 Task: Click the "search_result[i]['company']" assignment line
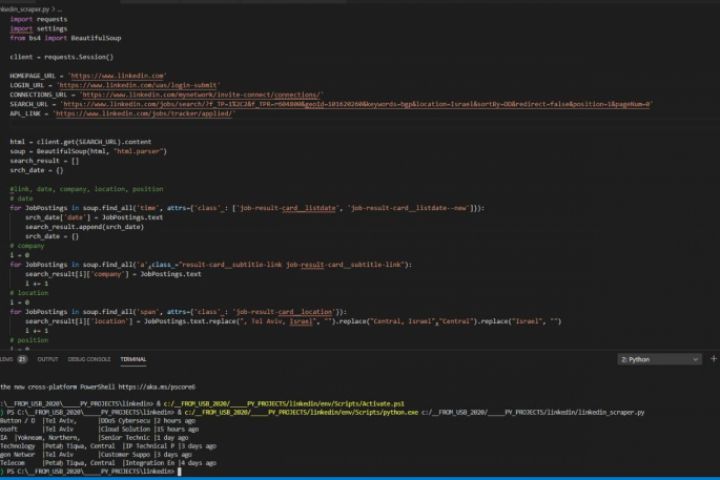click(113, 274)
